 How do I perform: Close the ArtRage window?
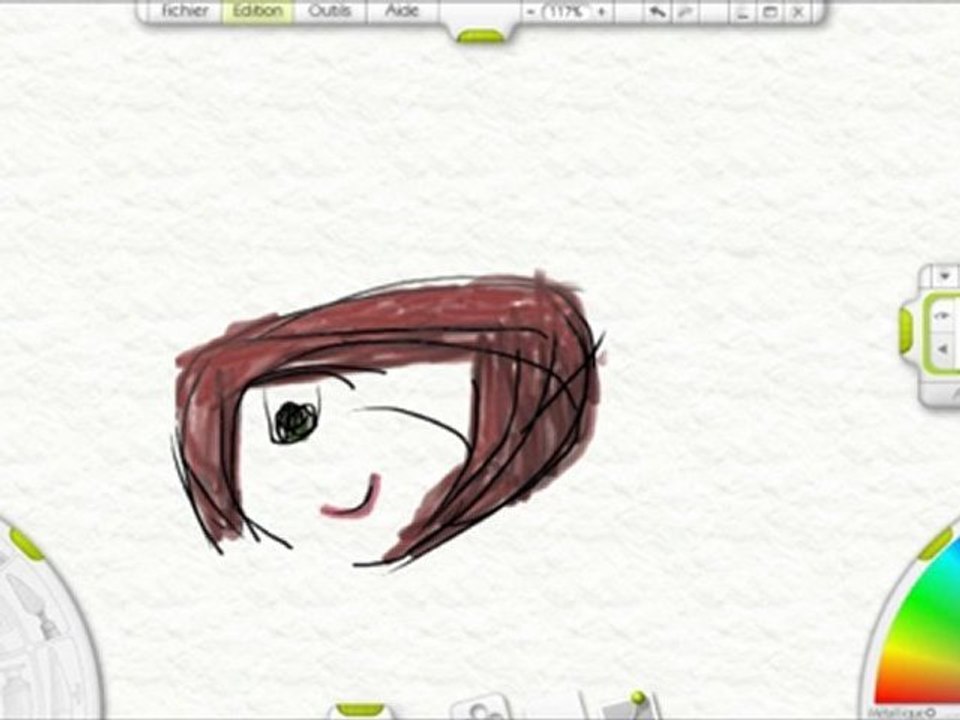click(798, 12)
